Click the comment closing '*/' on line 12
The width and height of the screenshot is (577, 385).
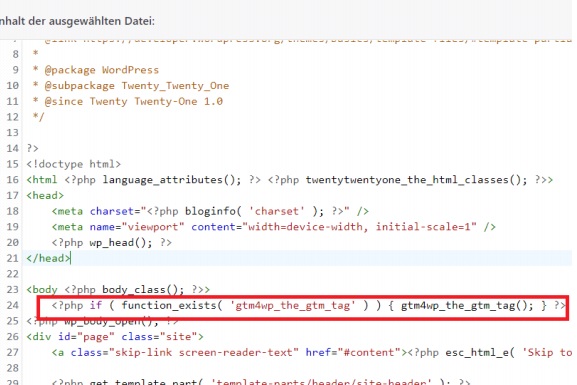click(x=38, y=117)
